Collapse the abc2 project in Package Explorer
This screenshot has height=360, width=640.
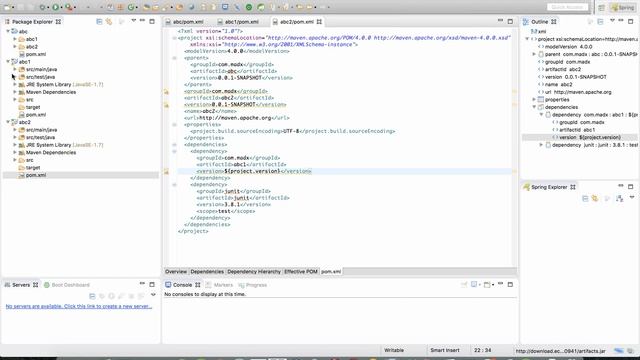point(8,122)
